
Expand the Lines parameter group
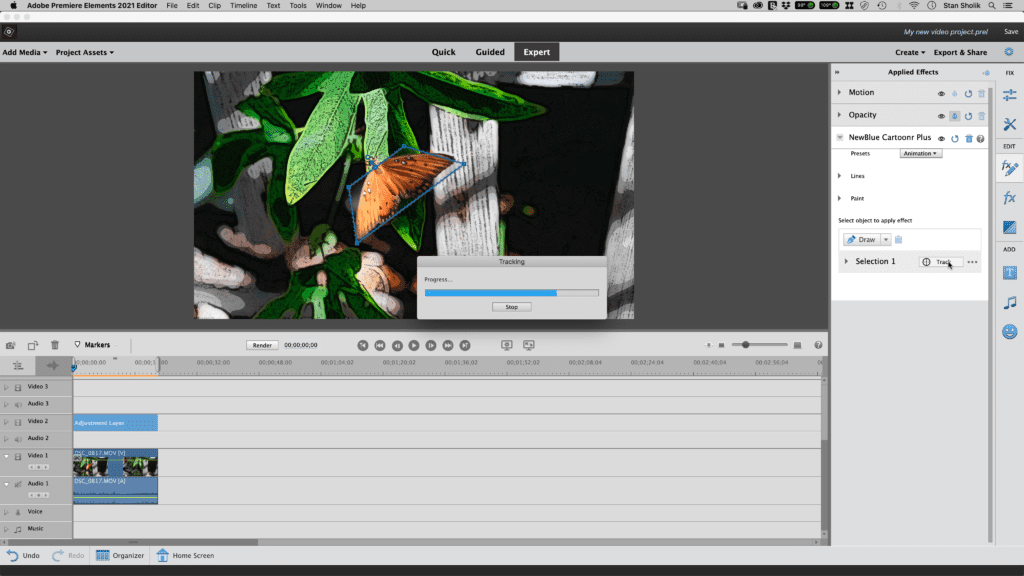[840, 176]
